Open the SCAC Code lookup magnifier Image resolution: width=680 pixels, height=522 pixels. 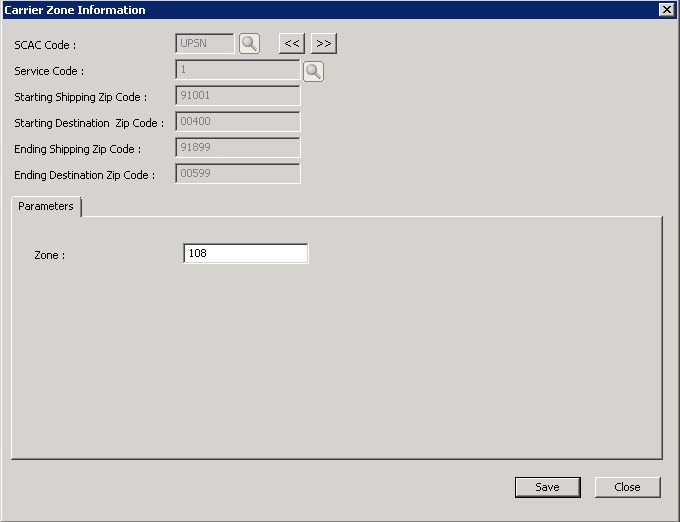pos(249,44)
